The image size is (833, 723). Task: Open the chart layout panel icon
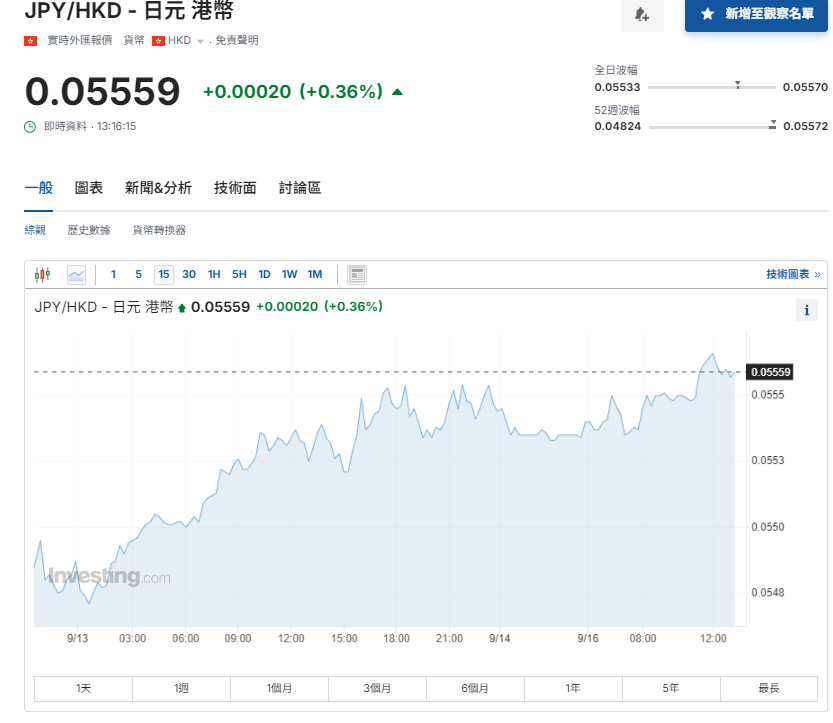(x=357, y=274)
